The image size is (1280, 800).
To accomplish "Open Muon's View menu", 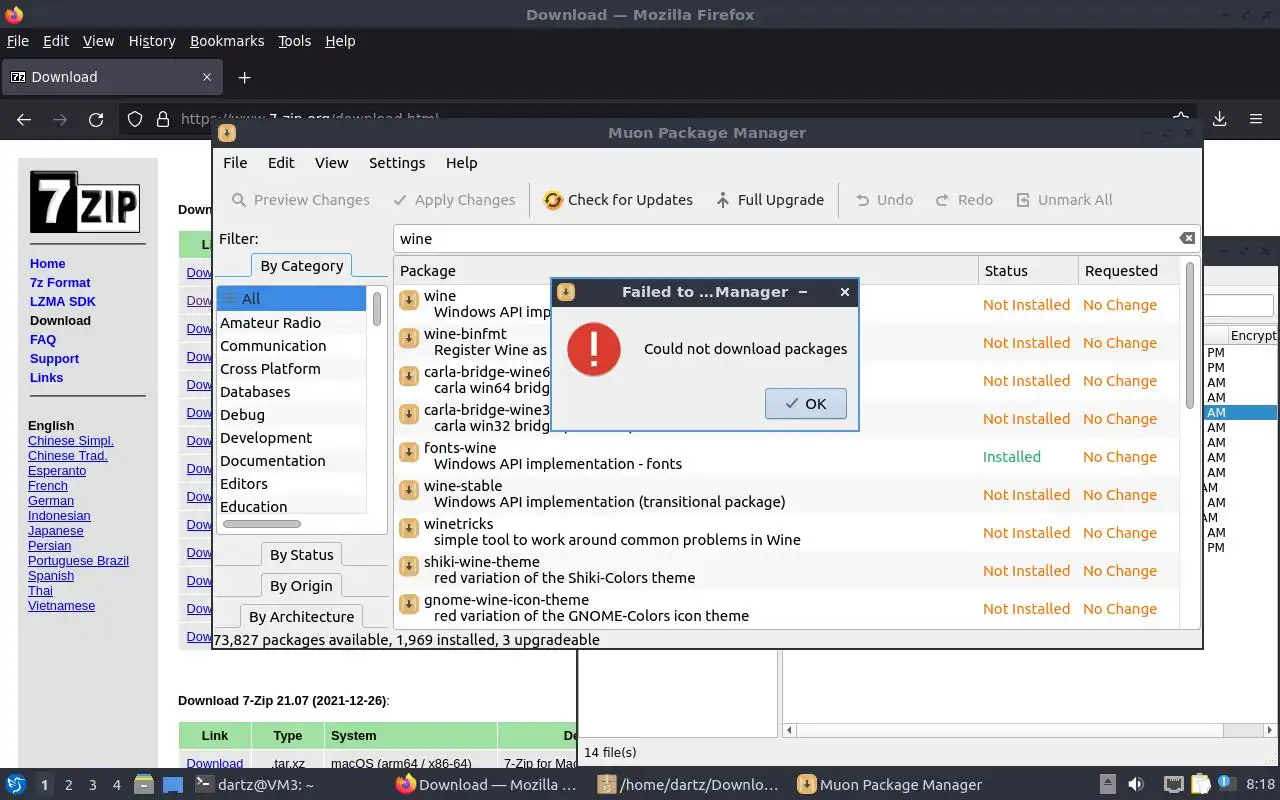I will 331,163.
